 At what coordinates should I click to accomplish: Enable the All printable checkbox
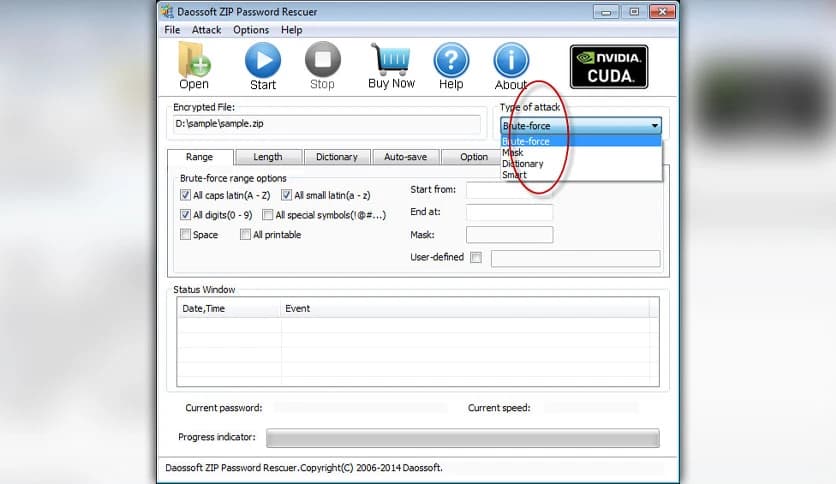pyautogui.click(x=245, y=235)
